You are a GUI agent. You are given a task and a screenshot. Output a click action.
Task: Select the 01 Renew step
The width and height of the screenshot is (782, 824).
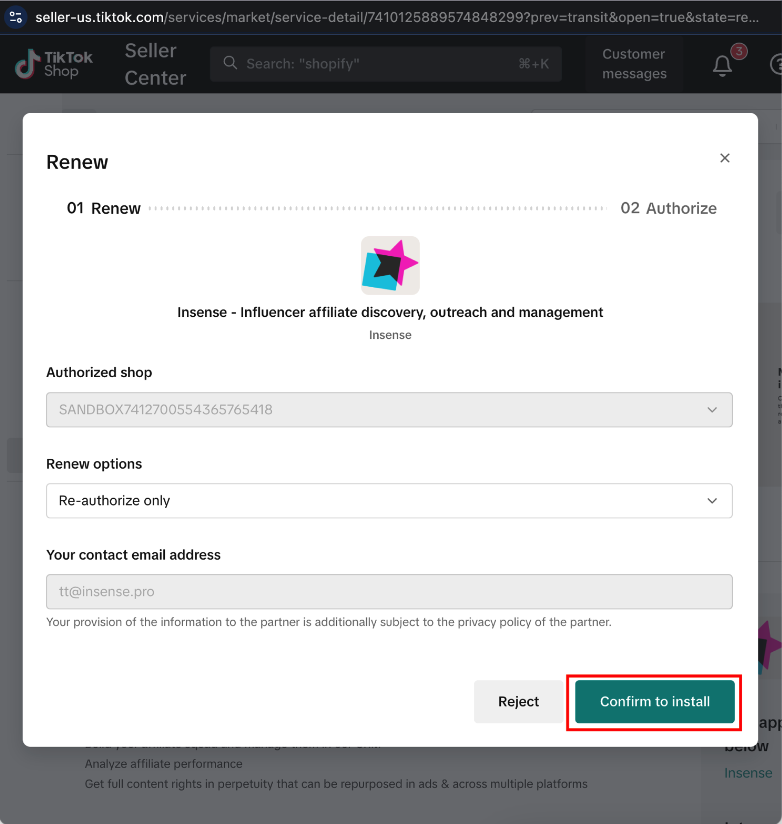tap(104, 208)
